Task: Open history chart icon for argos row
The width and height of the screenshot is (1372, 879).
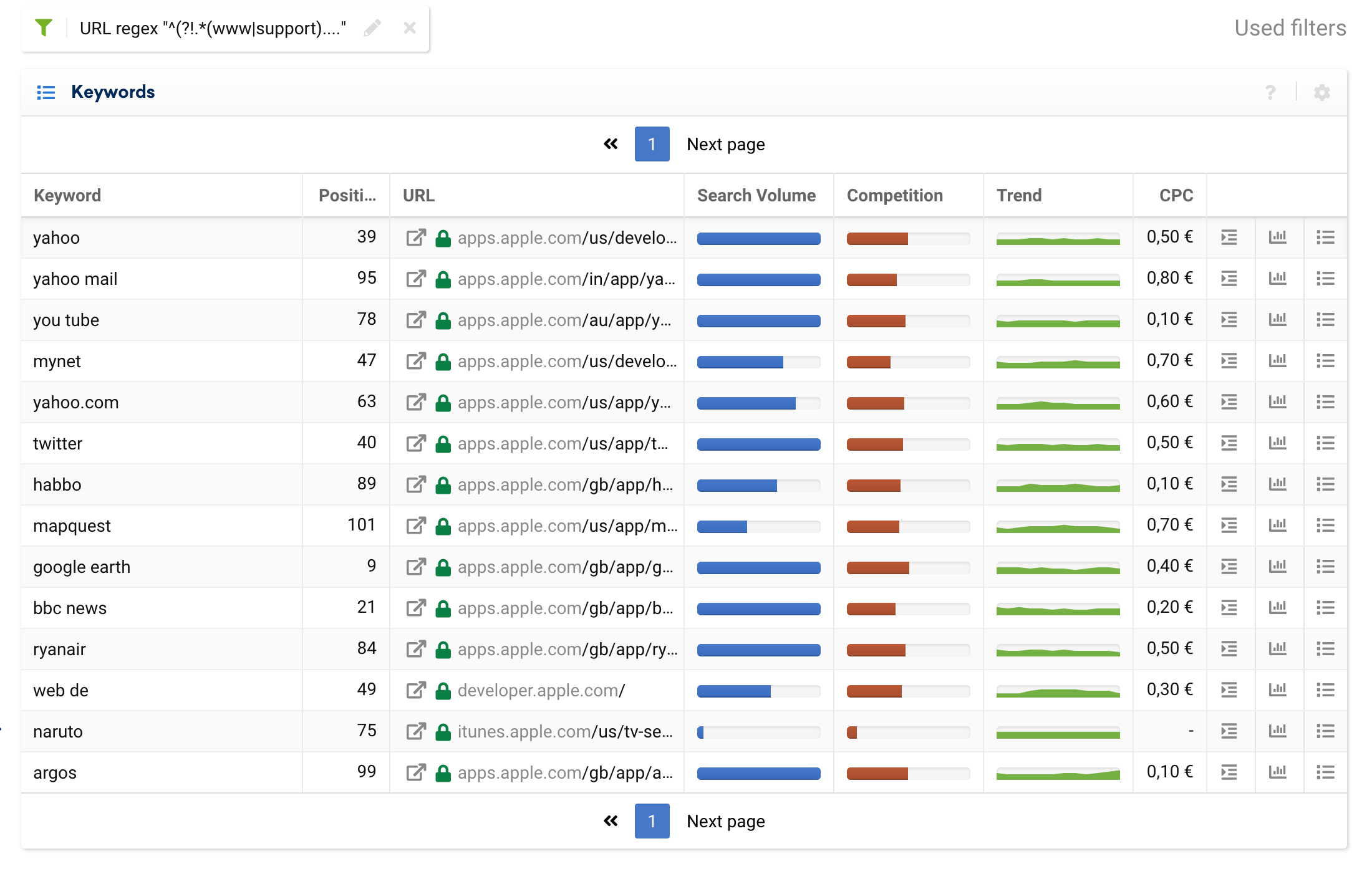Action: [x=1278, y=772]
